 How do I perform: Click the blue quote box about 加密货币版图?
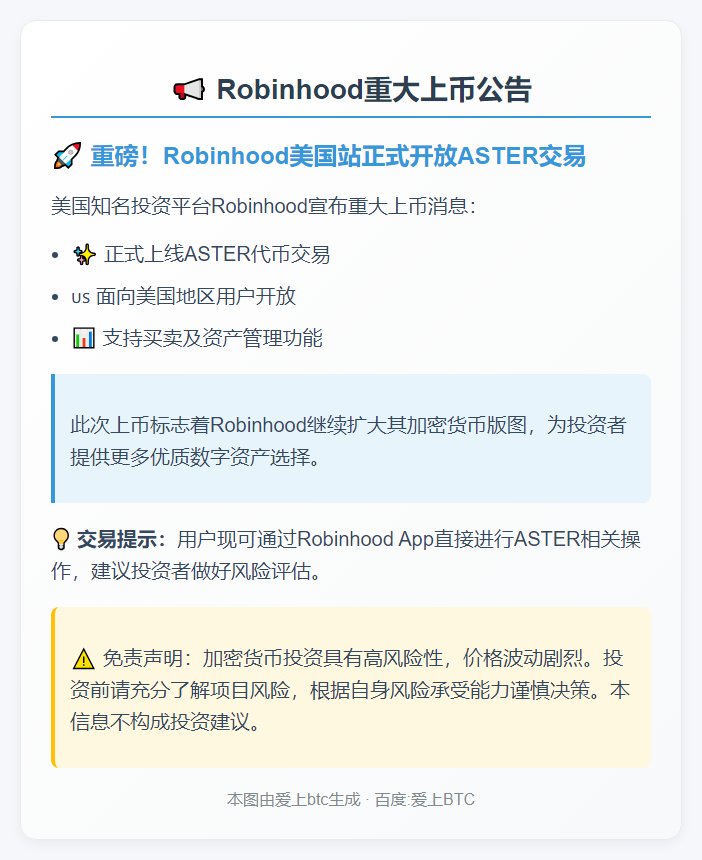[351, 439]
